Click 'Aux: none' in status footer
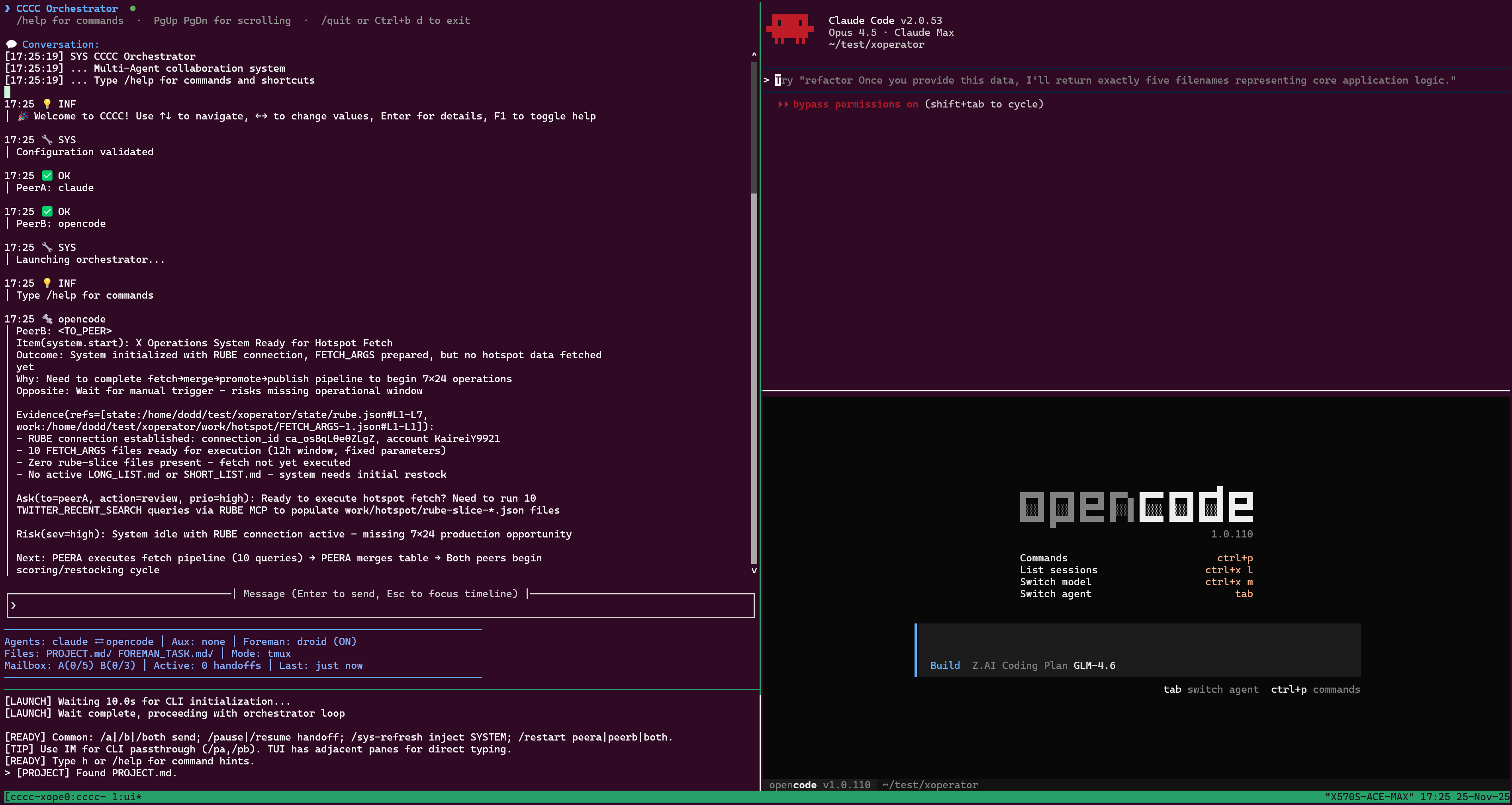This screenshot has width=1512, height=805. point(198,641)
